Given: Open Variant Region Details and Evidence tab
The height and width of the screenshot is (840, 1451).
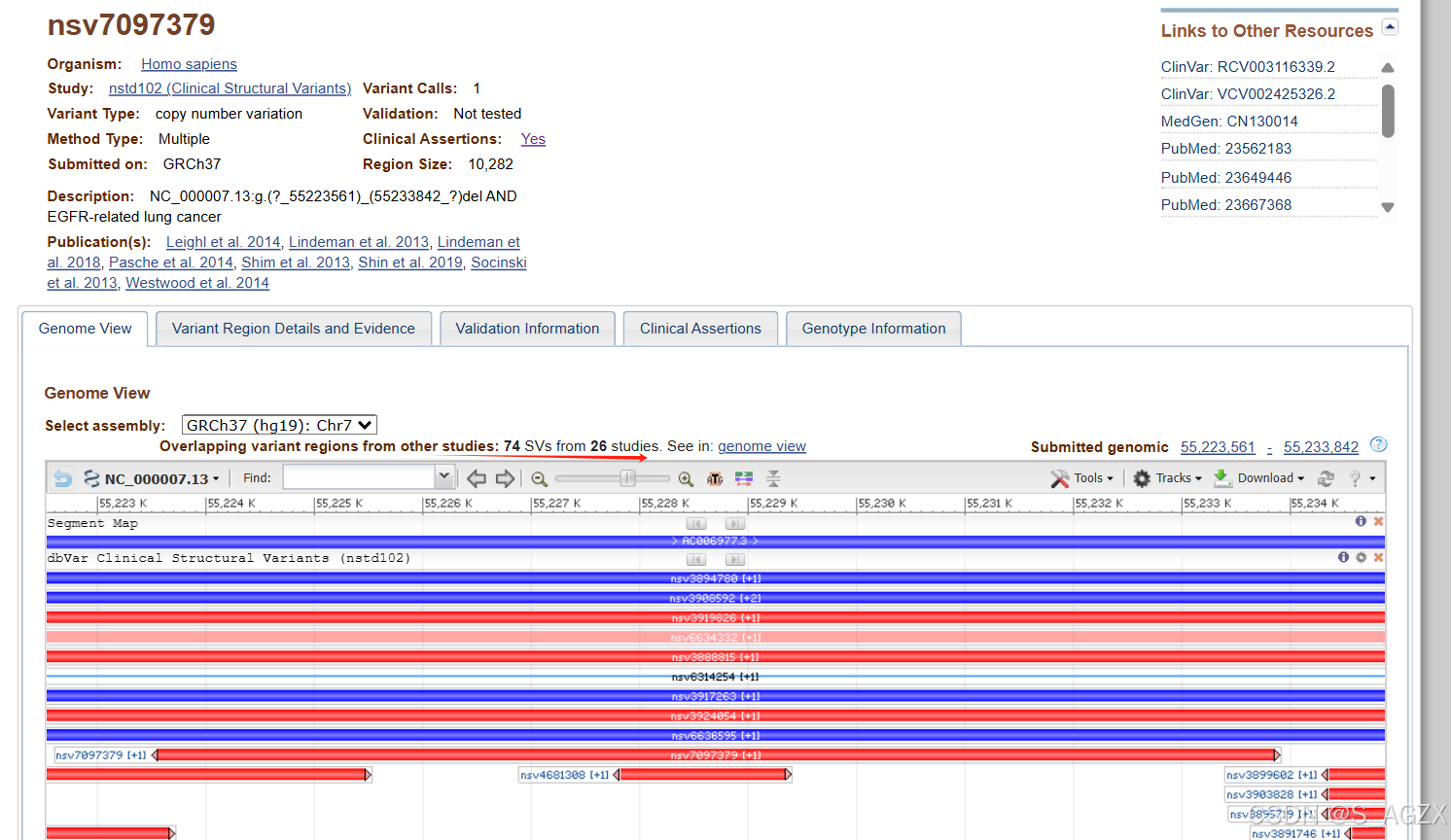Looking at the screenshot, I should coord(294,329).
